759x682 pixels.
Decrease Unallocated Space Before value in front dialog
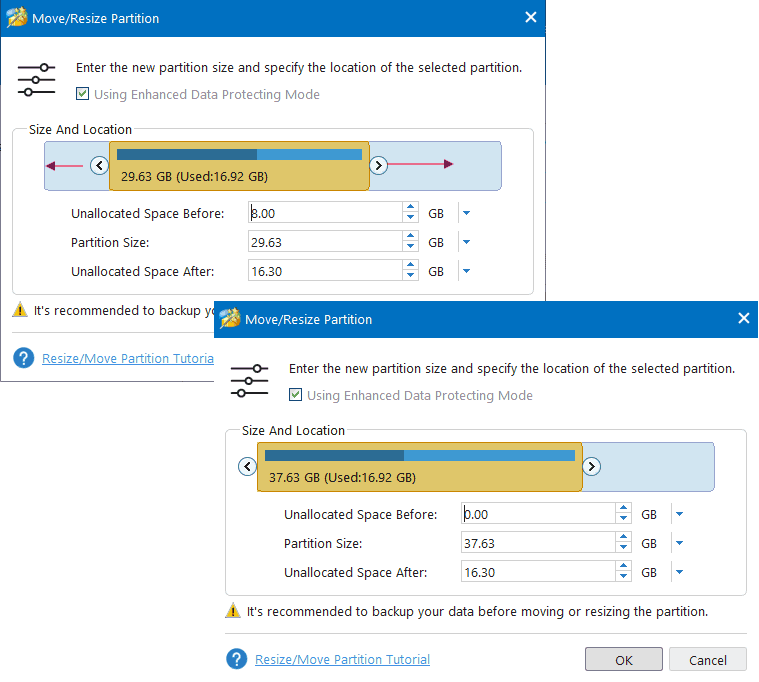tap(623, 519)
